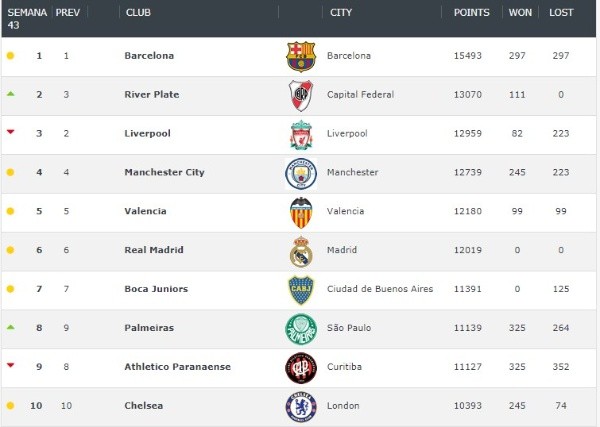Click the River Plate crest icon
The height and width of the screenshot is (427, 600).
(300, 95)
